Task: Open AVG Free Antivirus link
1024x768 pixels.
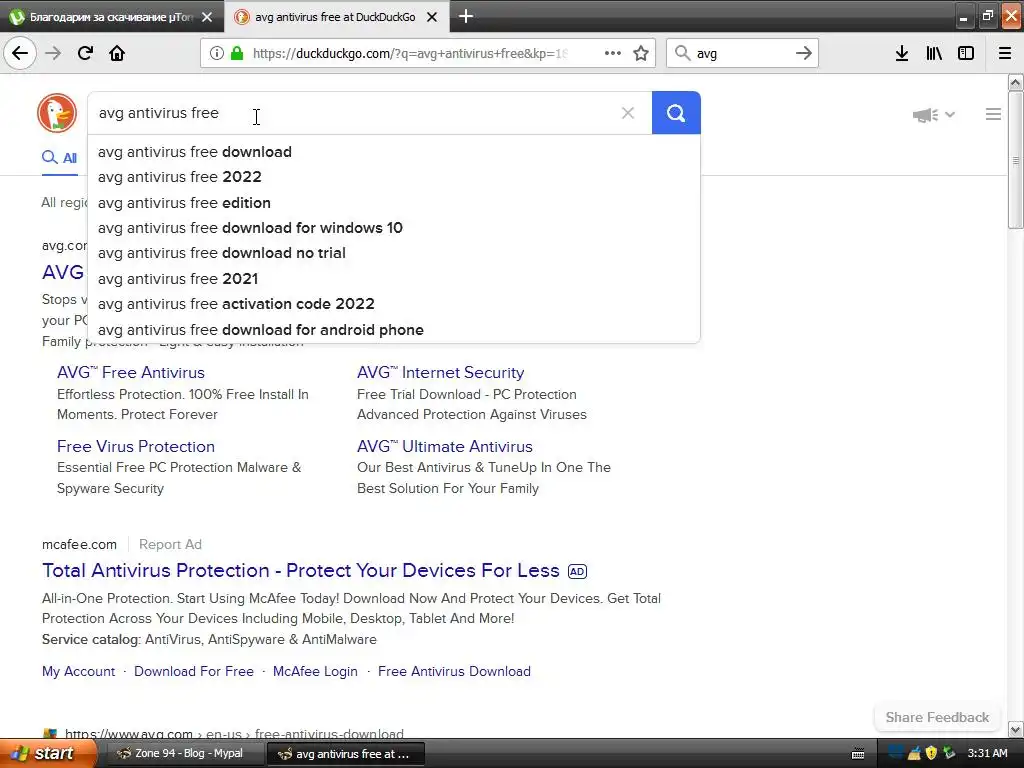Action: point(131,372)
